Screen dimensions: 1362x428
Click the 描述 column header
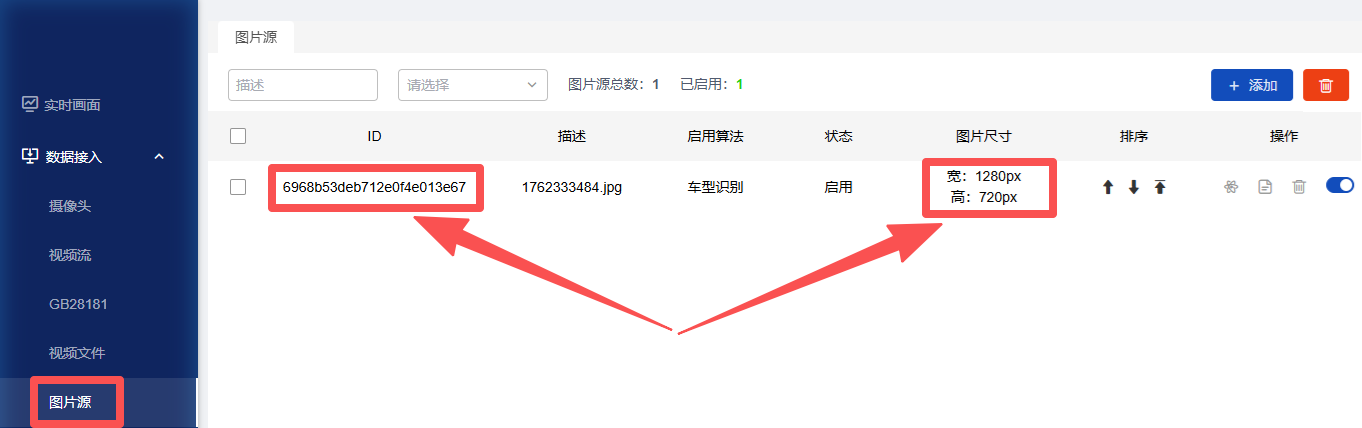tap(572, 136)
